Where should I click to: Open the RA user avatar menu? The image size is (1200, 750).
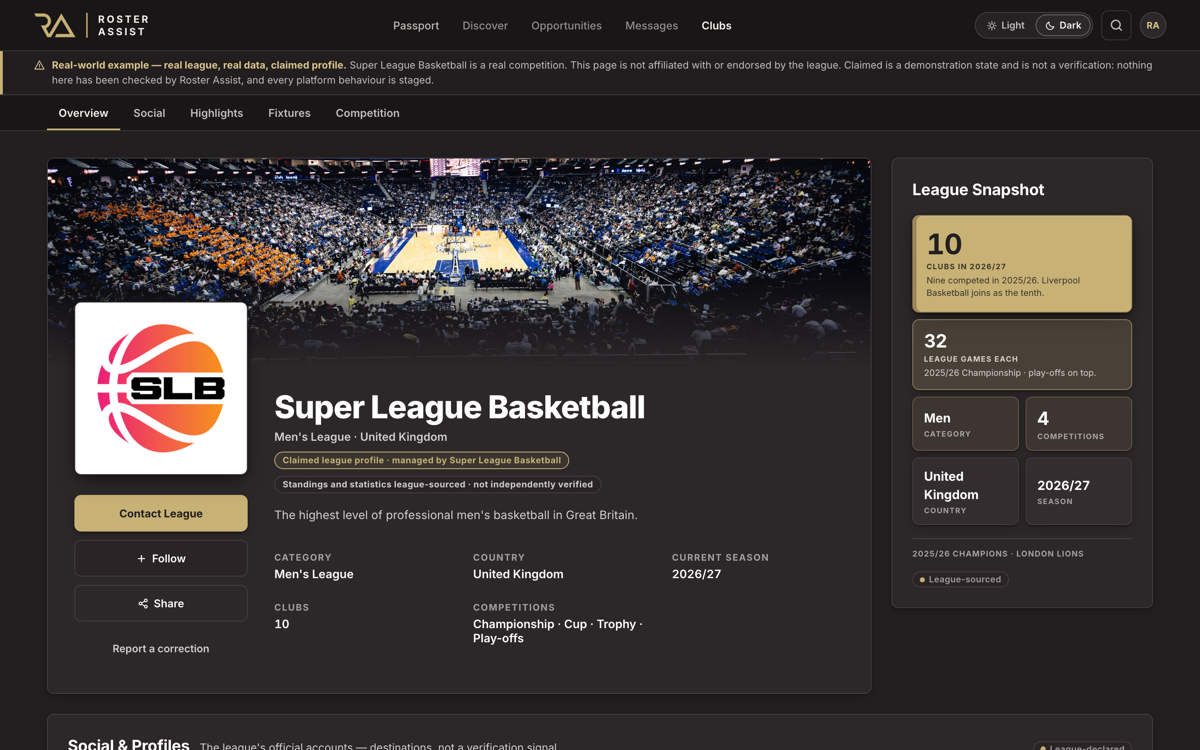1153,25
